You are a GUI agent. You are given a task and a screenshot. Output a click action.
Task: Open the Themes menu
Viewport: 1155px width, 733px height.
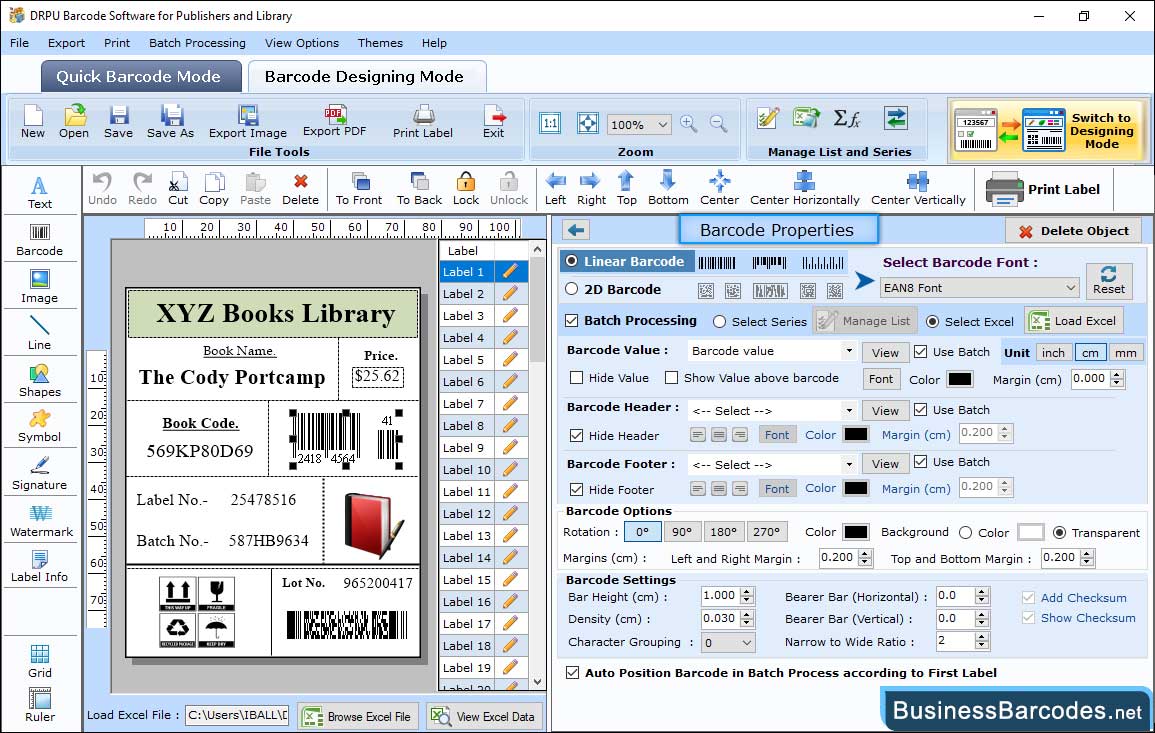coord(380,43)
